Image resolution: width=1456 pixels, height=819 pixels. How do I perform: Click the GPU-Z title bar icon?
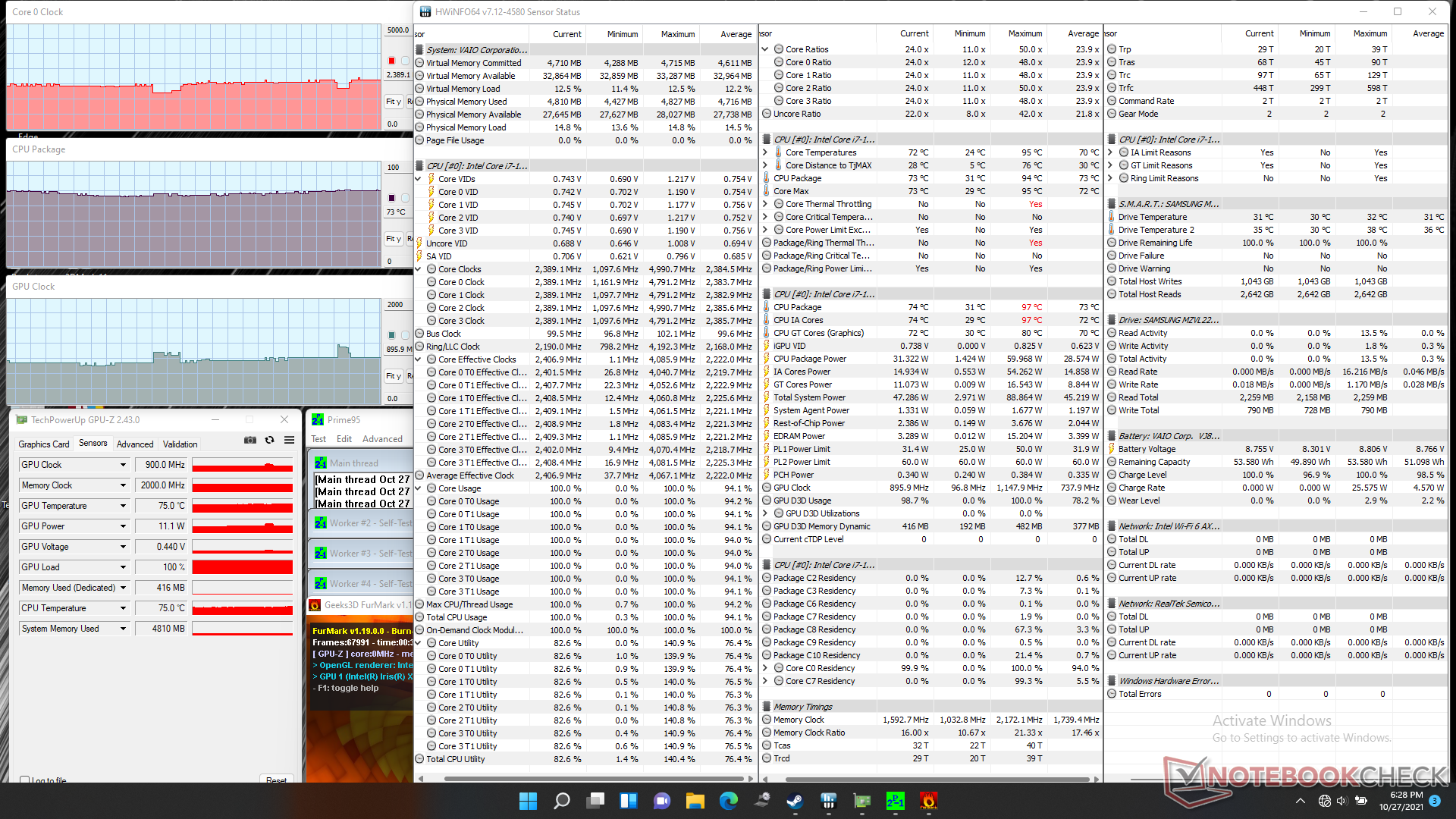[21, 419]
